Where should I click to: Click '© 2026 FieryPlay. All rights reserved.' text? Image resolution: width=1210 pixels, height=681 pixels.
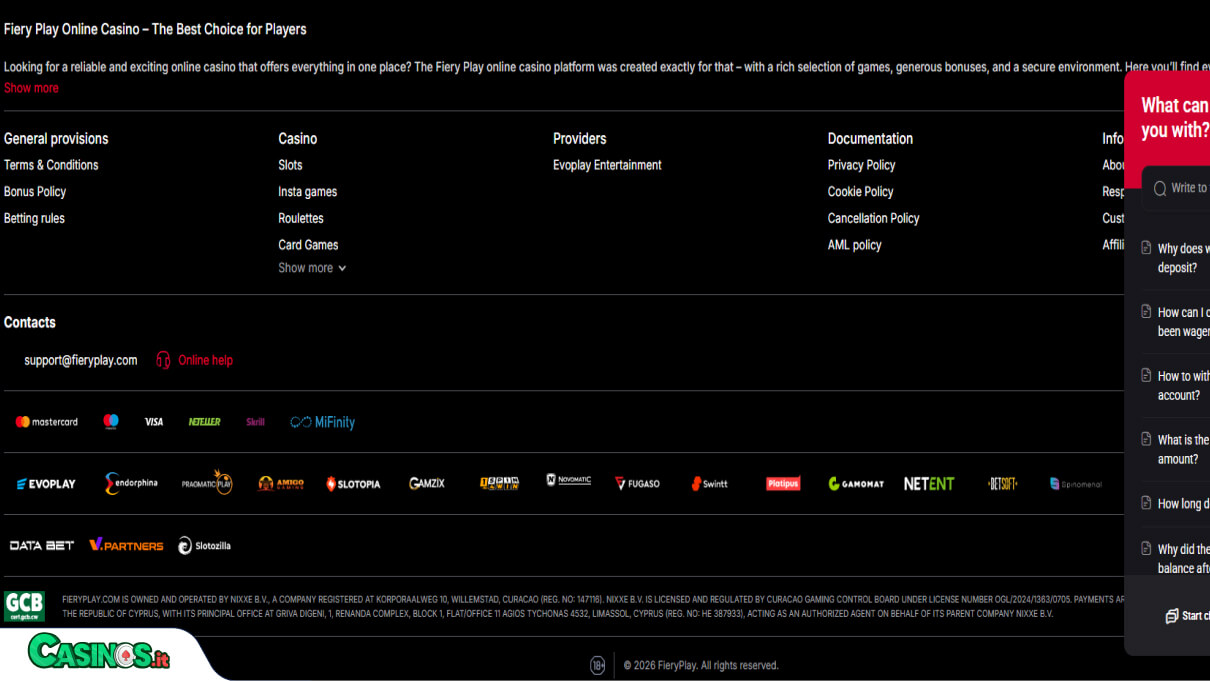[701, 665]
